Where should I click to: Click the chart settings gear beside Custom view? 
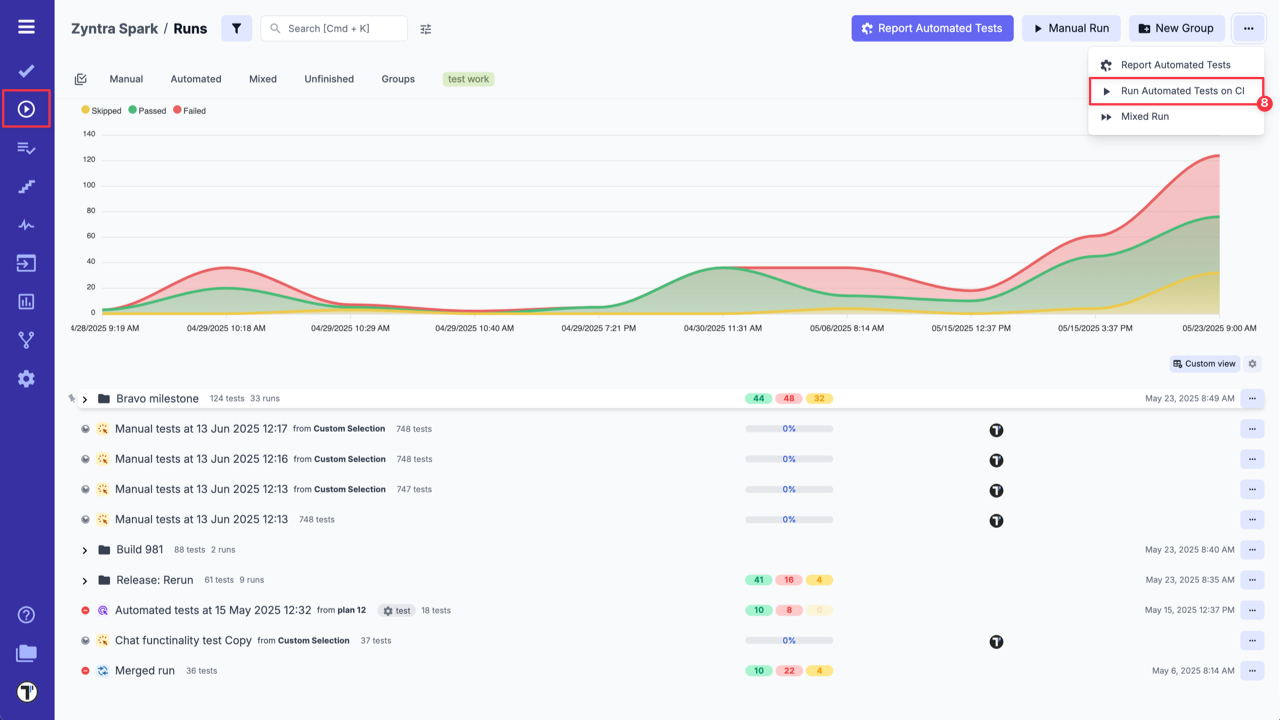pyautogui.click(x=1252, y=364)
